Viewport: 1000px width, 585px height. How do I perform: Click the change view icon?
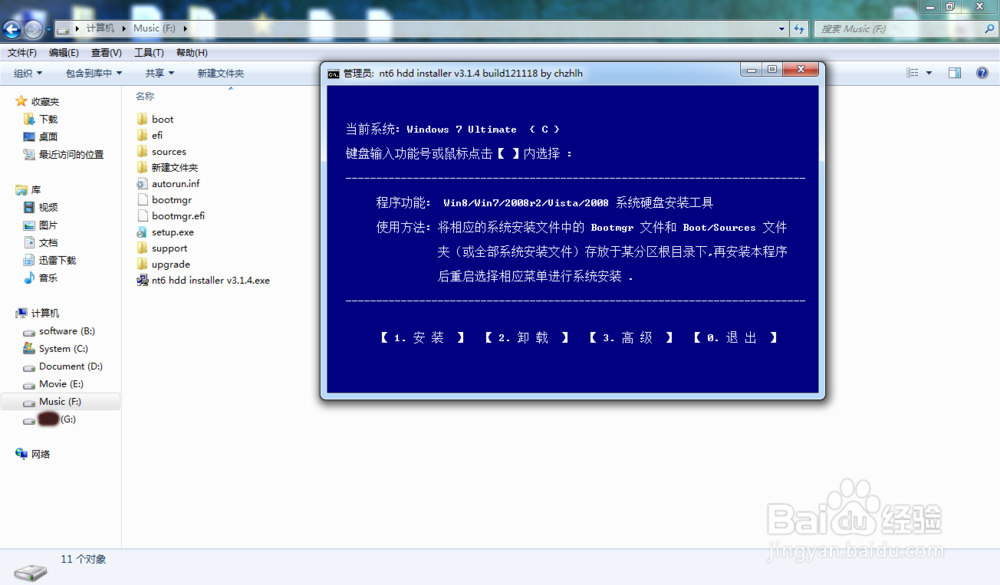pos(913,73)
